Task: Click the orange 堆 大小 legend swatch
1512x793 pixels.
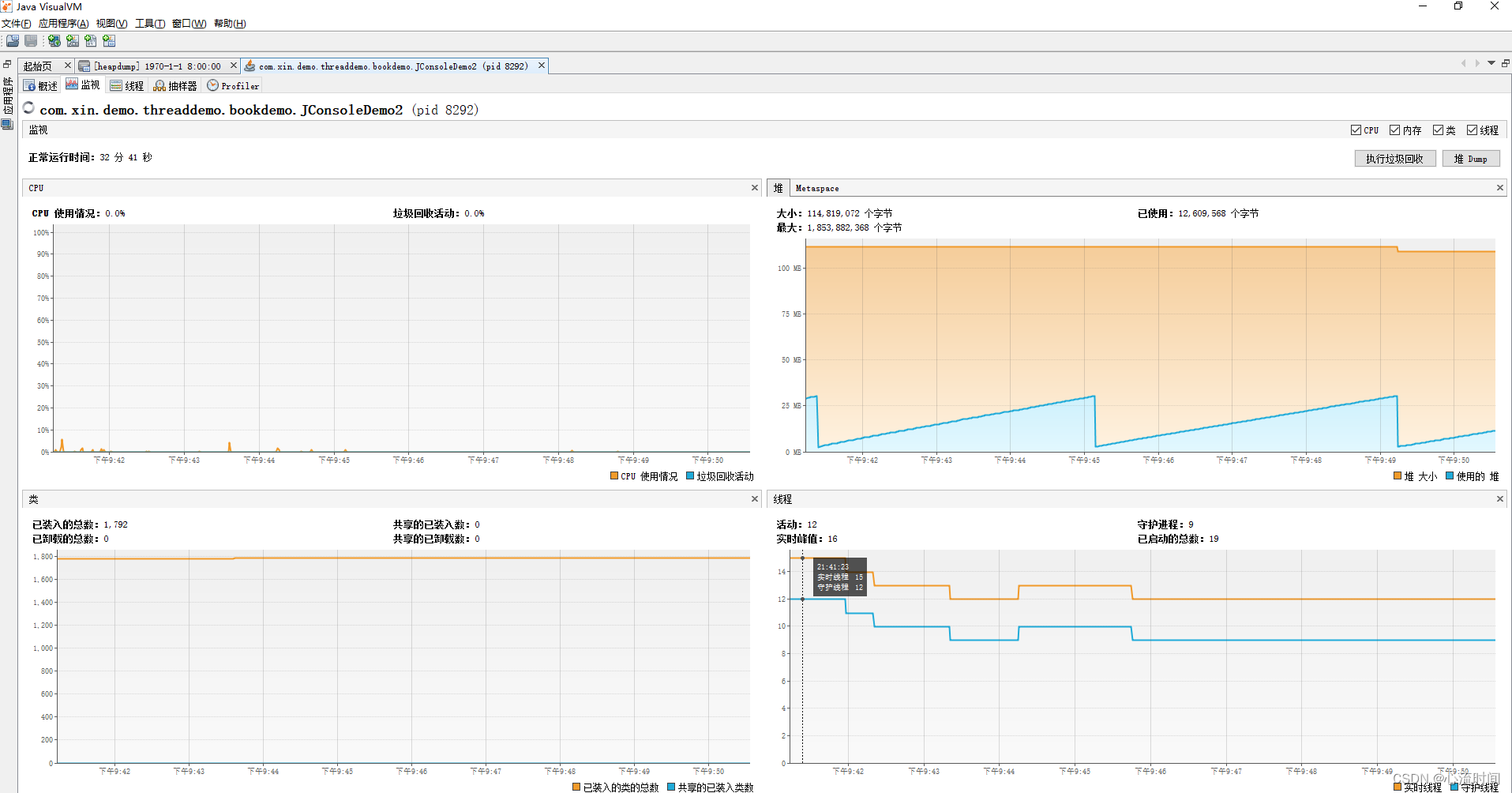Action: (1398, 475)
